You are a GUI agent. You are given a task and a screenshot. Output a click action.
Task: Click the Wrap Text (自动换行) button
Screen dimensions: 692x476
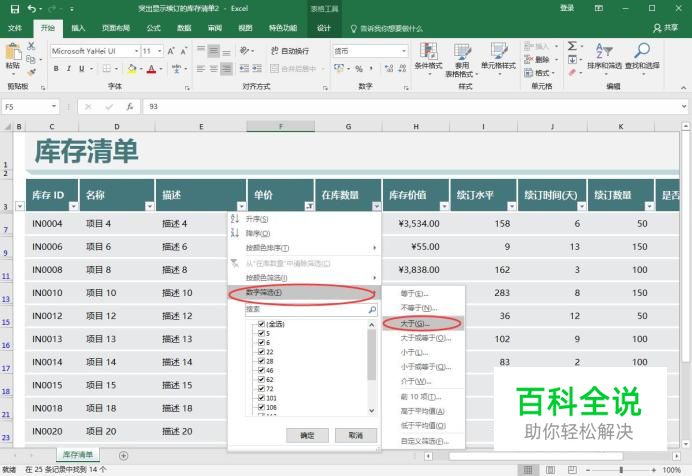pos(290,51)
